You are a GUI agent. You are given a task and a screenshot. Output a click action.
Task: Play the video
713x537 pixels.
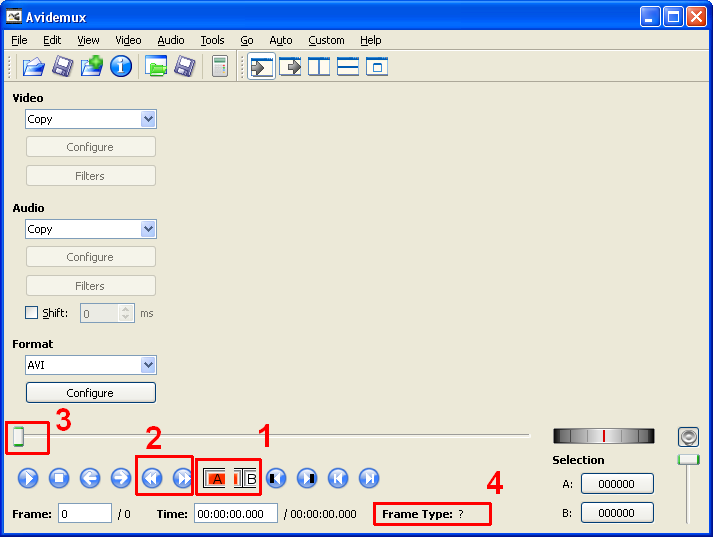click(28, 478)
